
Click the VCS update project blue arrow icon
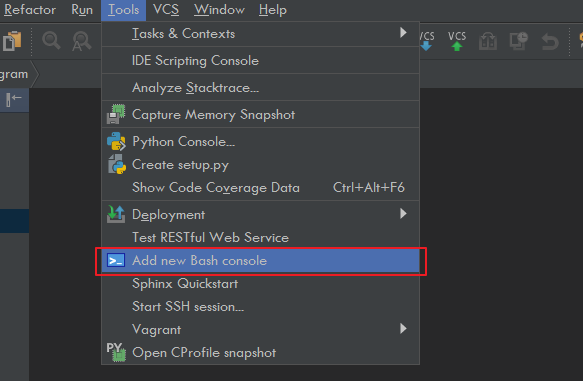pos(426,41)
